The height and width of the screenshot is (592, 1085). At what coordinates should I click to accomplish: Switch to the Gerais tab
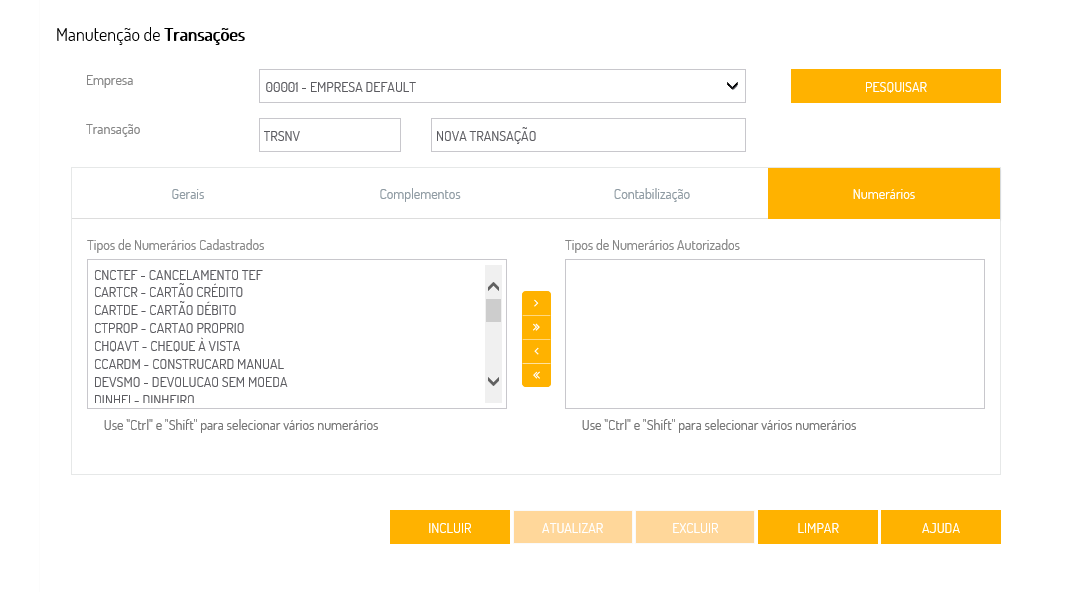coord(188,194)
